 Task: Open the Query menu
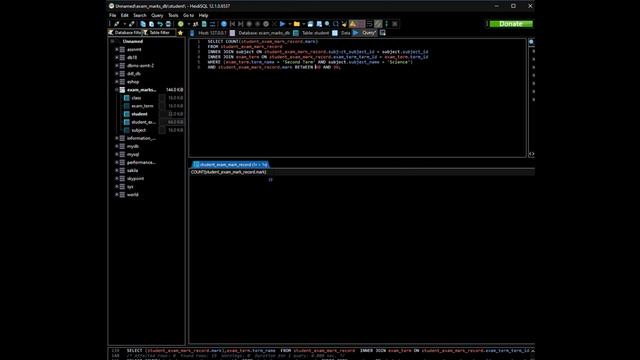click(157, 15)
